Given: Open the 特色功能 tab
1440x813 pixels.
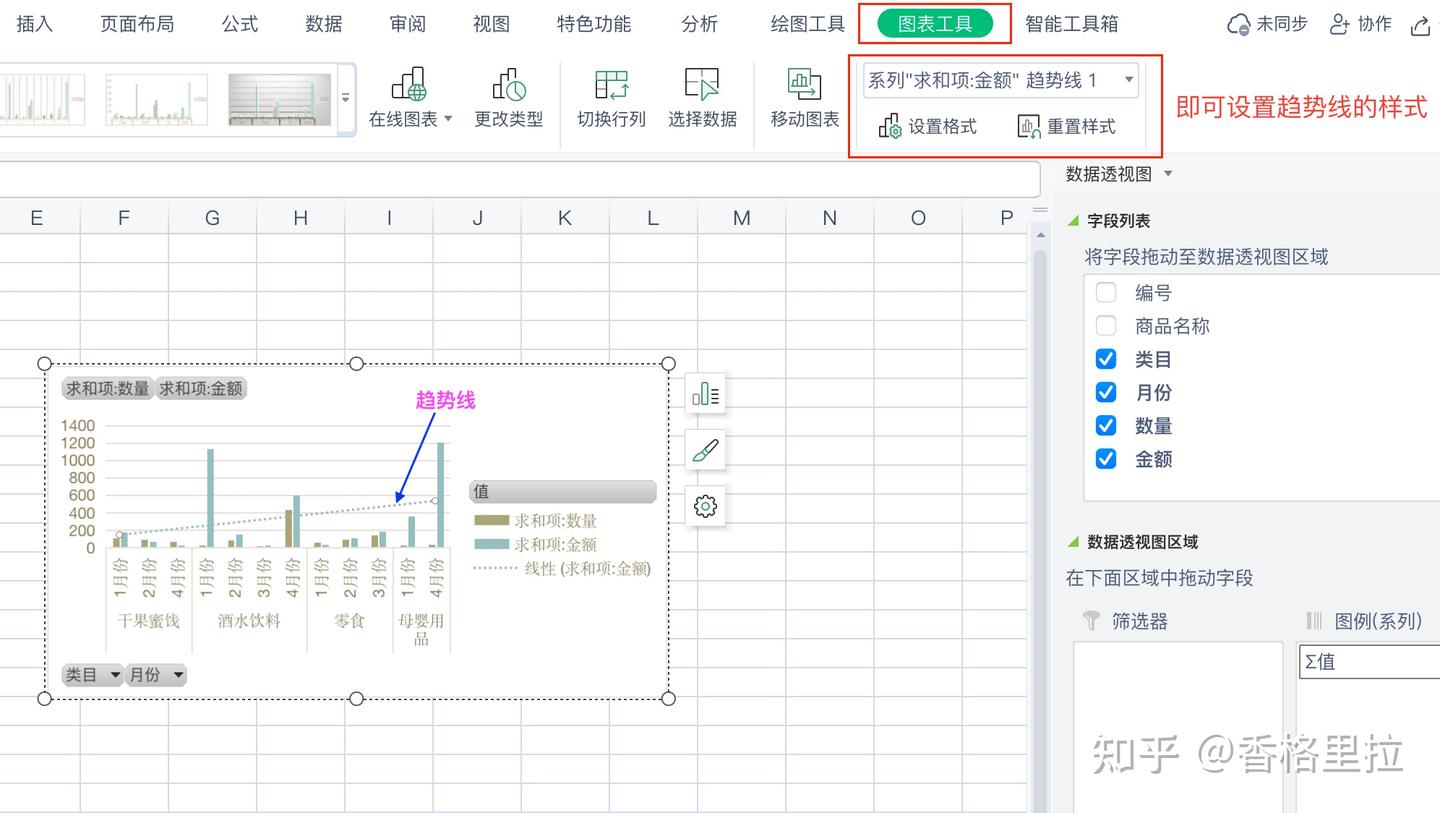Looking at the screenshot, I should (594, 24).
